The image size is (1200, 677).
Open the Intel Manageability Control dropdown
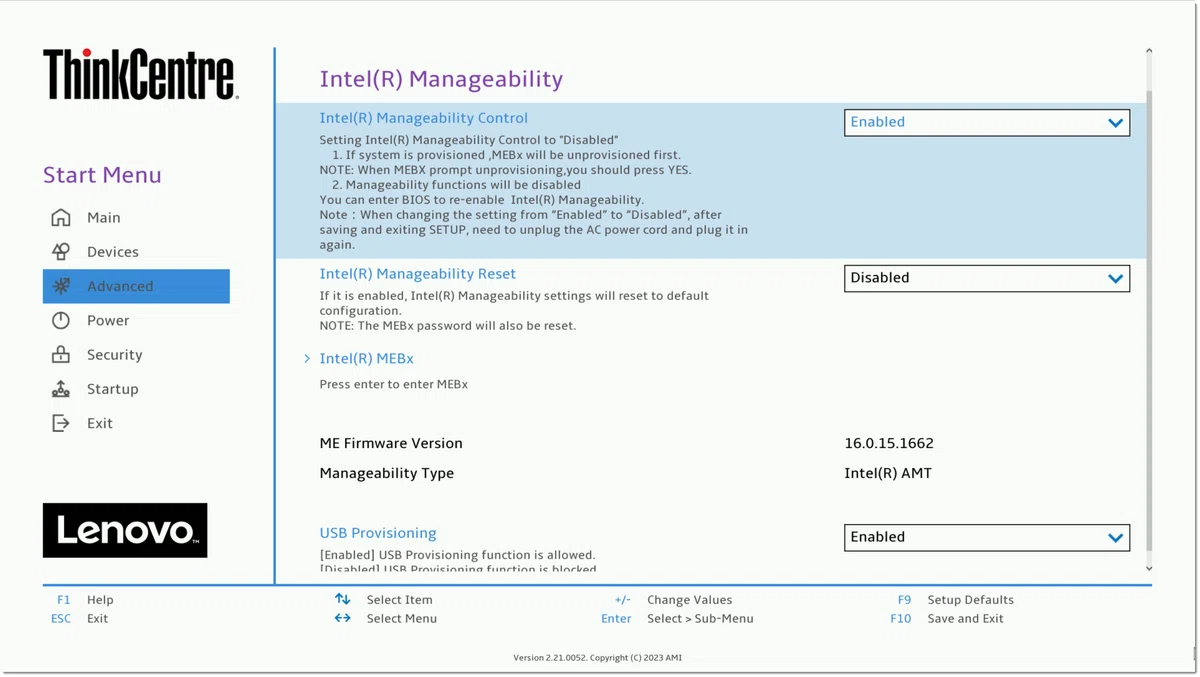(987, 122)
